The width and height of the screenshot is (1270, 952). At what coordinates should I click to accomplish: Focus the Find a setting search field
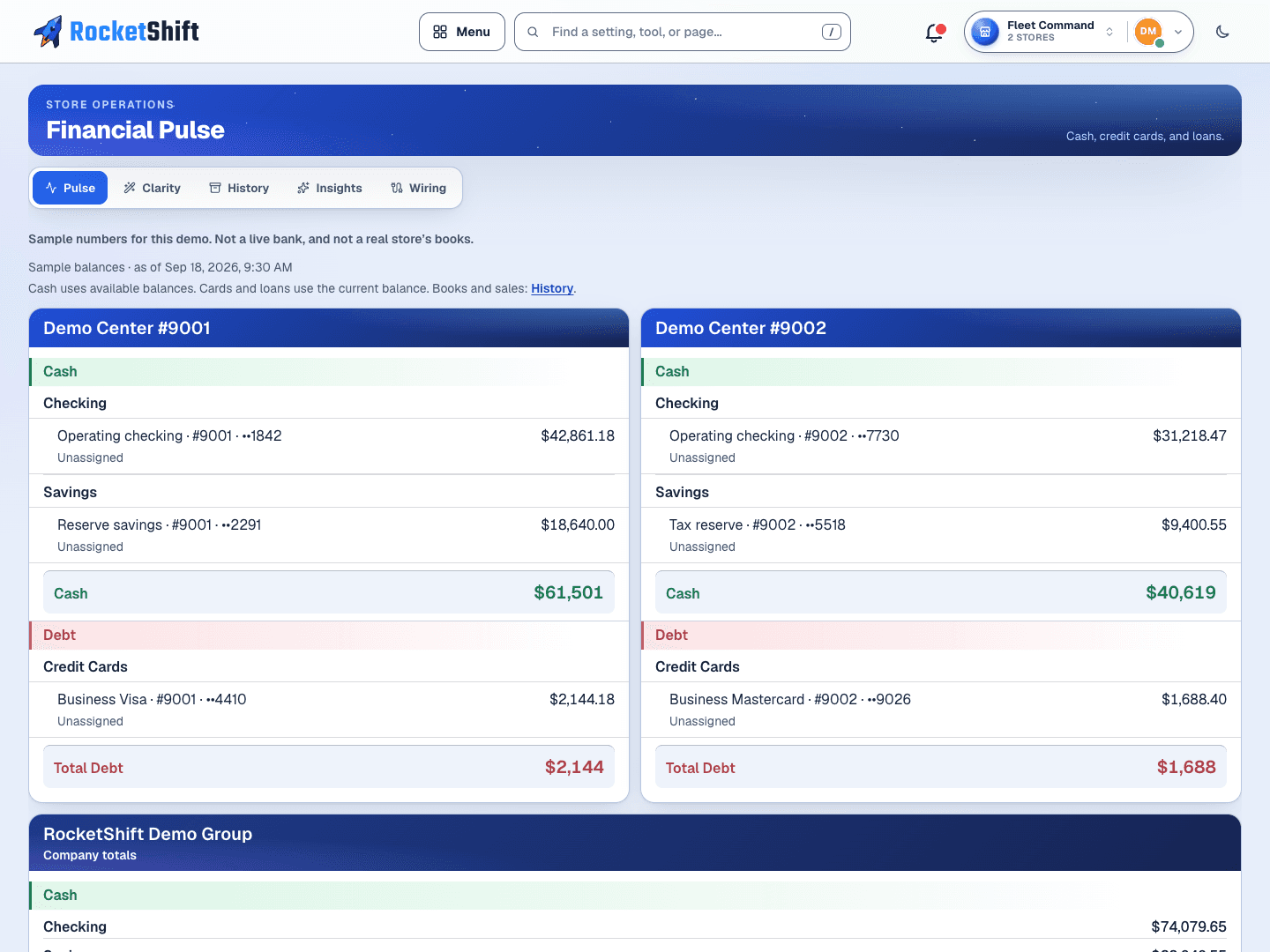pyautogui.click(x=683, y=32)
